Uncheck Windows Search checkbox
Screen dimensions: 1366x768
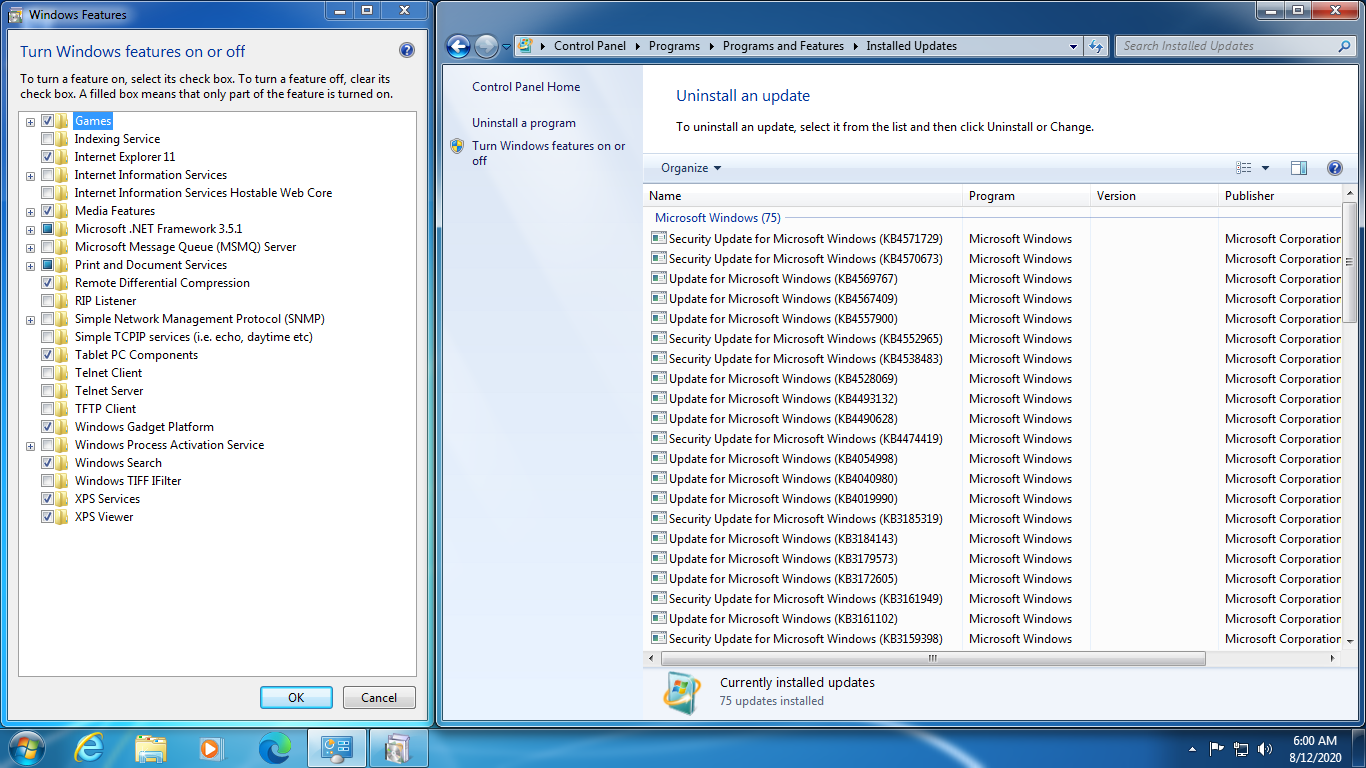47,463
